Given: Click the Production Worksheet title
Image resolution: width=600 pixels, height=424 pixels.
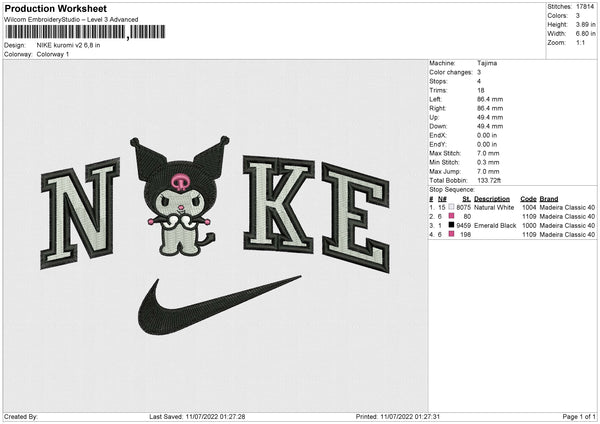Looking at the screenshot, I should [x=55, y=8].
